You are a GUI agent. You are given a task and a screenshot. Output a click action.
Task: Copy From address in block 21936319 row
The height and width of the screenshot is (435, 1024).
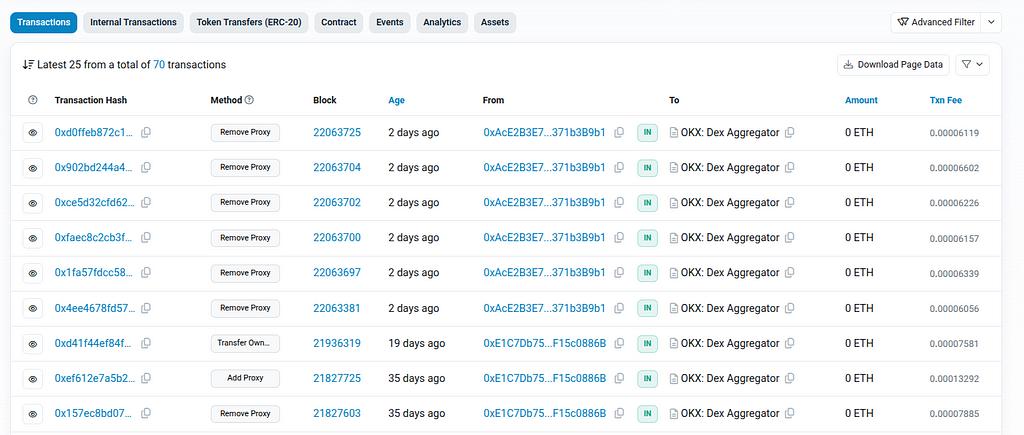point(619,344)
